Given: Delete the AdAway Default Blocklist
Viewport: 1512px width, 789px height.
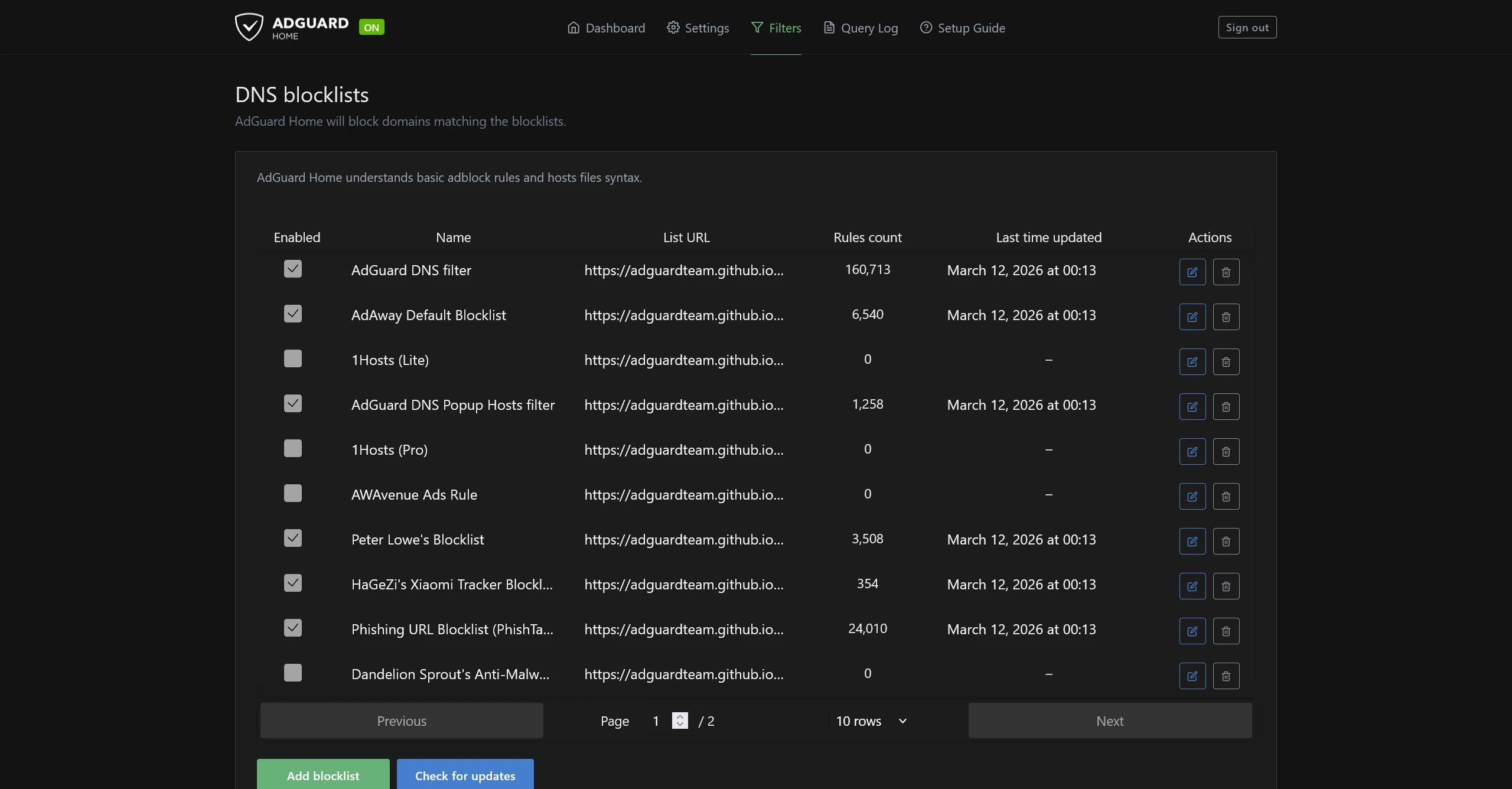Looking at the screenshot, I should (1226, 317).
